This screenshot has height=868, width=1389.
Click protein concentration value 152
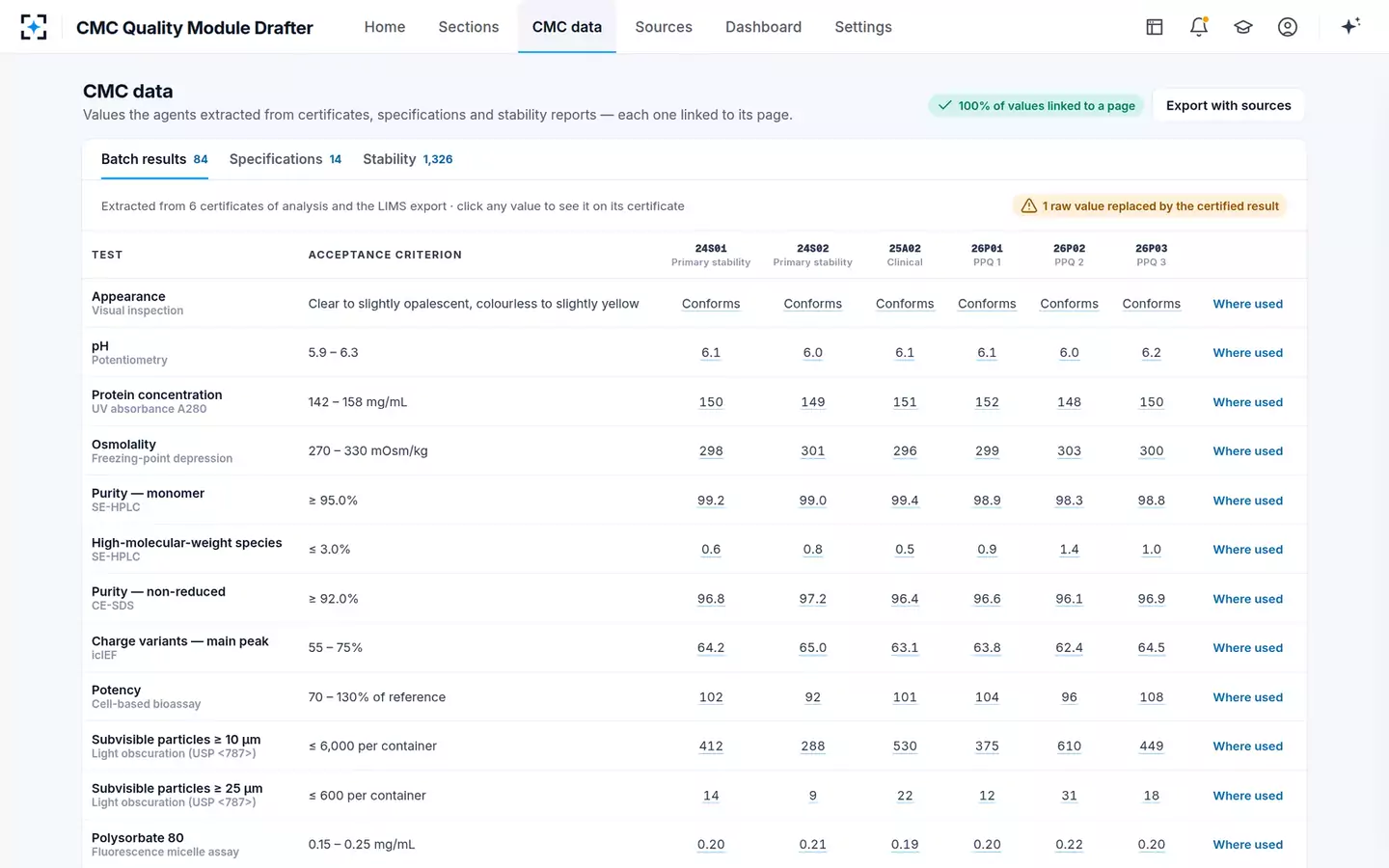[x=987, y=402]
